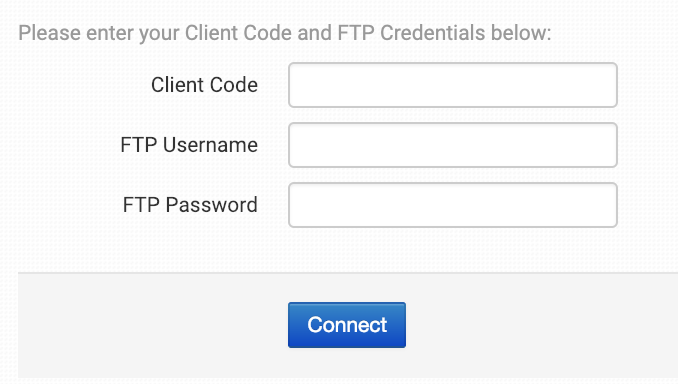
Task: Set focus on the bottom password box
Action: (453, 205)
